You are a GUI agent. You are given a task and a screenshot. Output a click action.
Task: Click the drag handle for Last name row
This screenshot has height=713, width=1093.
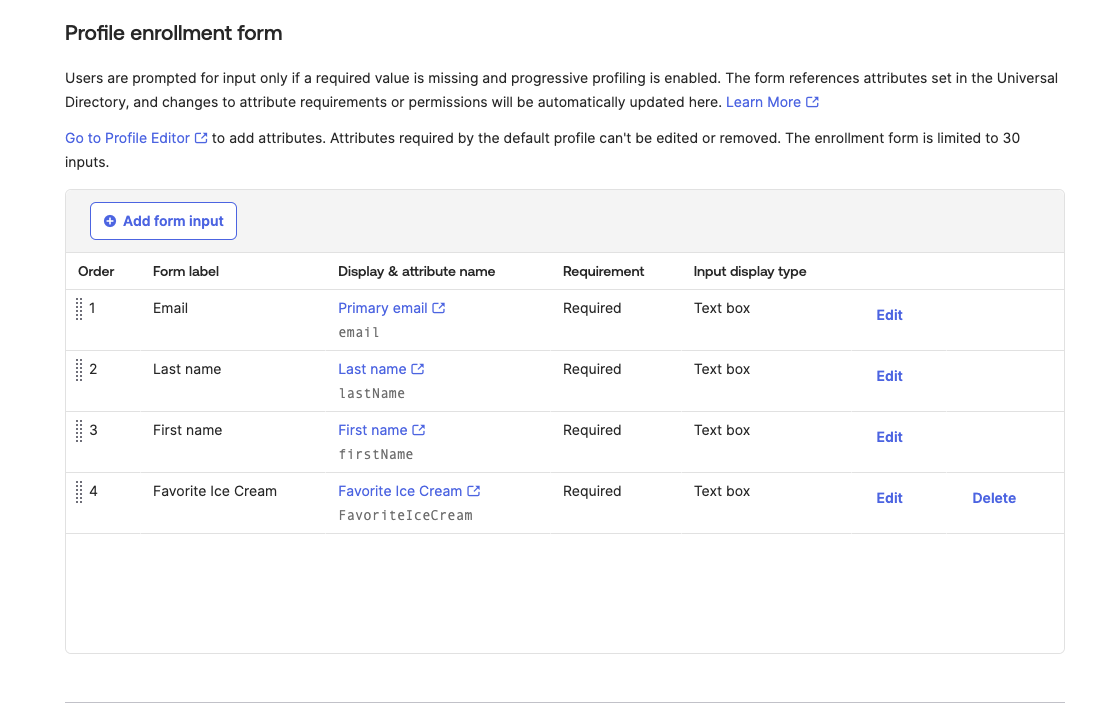coord(79,370)
